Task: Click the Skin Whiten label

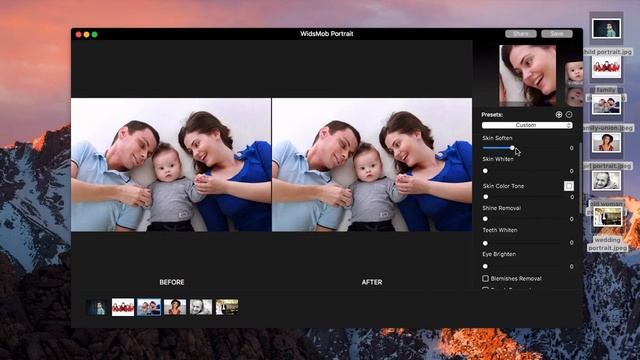Action: 498,159
